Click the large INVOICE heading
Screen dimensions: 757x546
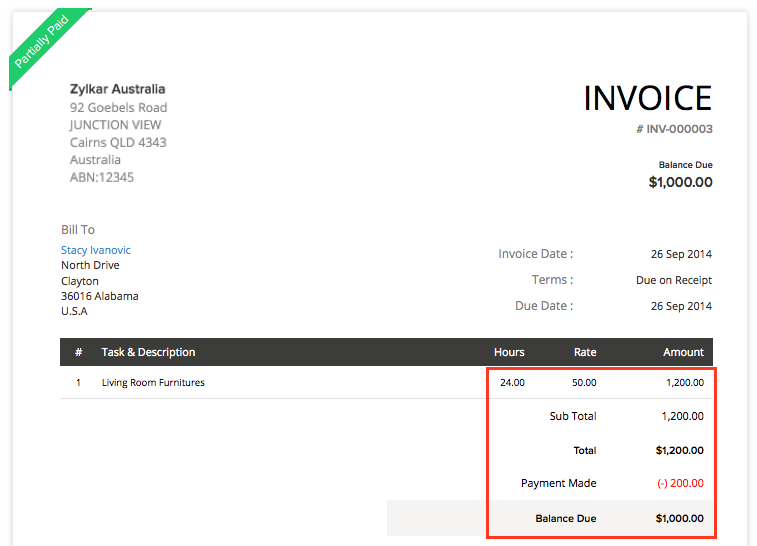[647, 98]
